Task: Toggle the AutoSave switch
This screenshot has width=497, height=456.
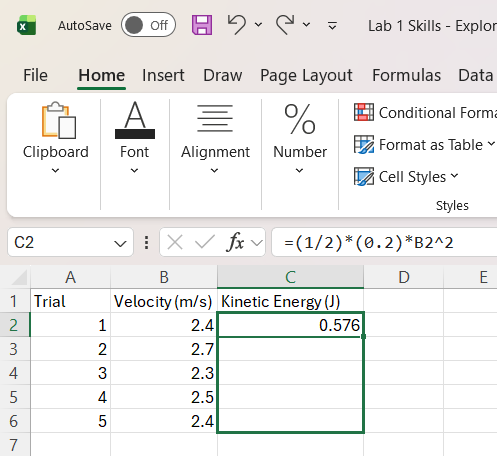Action: click(x=148, y=25)
